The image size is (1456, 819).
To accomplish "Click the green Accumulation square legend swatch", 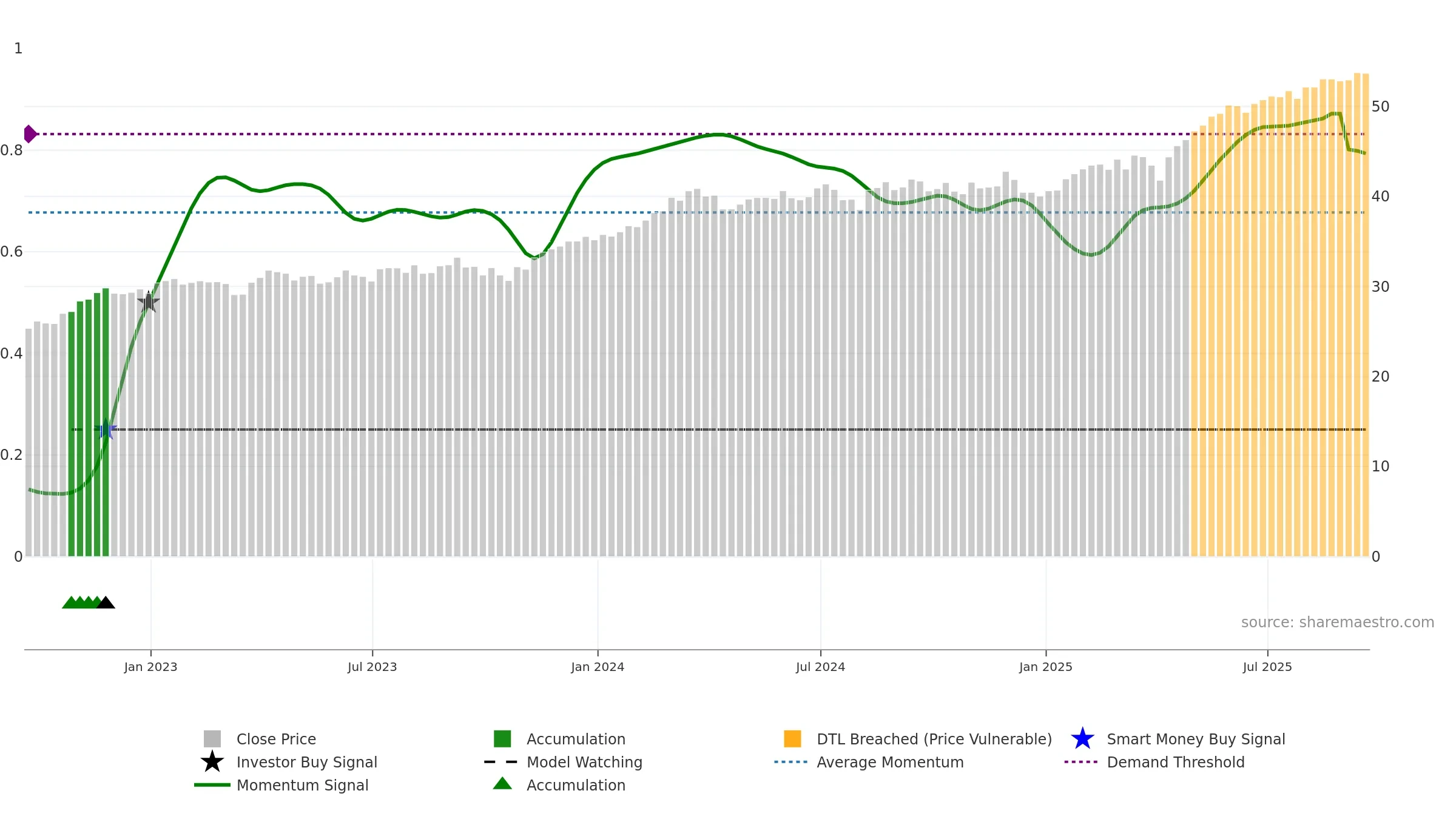I will pyautogui.click(x=502, y=738).
